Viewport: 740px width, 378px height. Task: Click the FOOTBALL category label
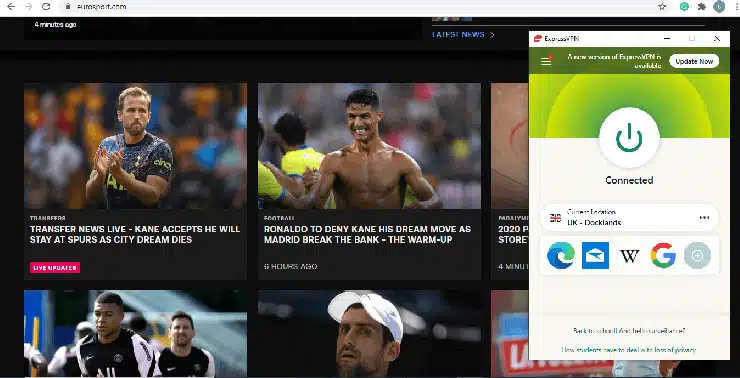click(x=279, y=218)
